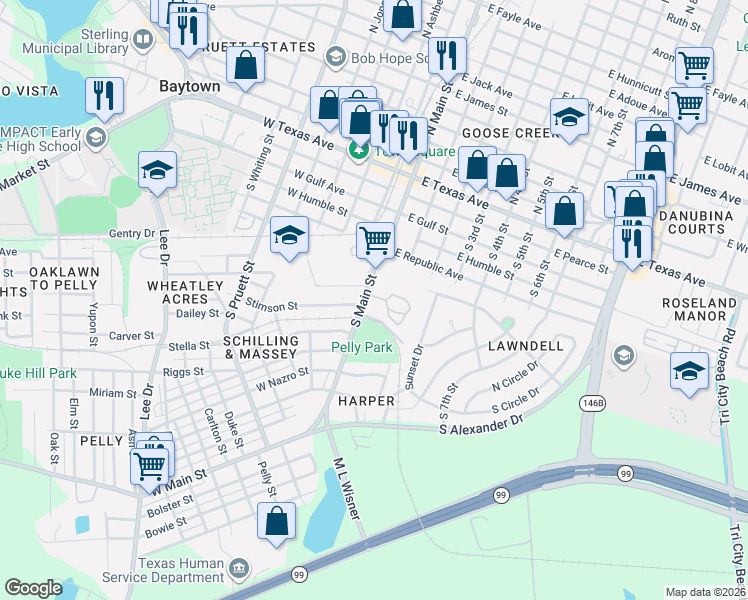Click the restaurant marker near Danubina Courts

click(x=633, y=245)
